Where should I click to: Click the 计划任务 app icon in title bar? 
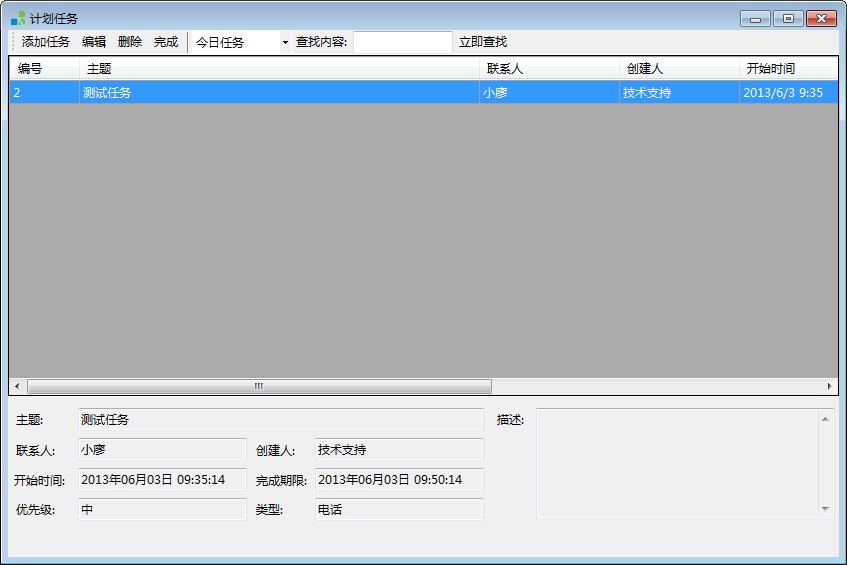coord(18,19)
